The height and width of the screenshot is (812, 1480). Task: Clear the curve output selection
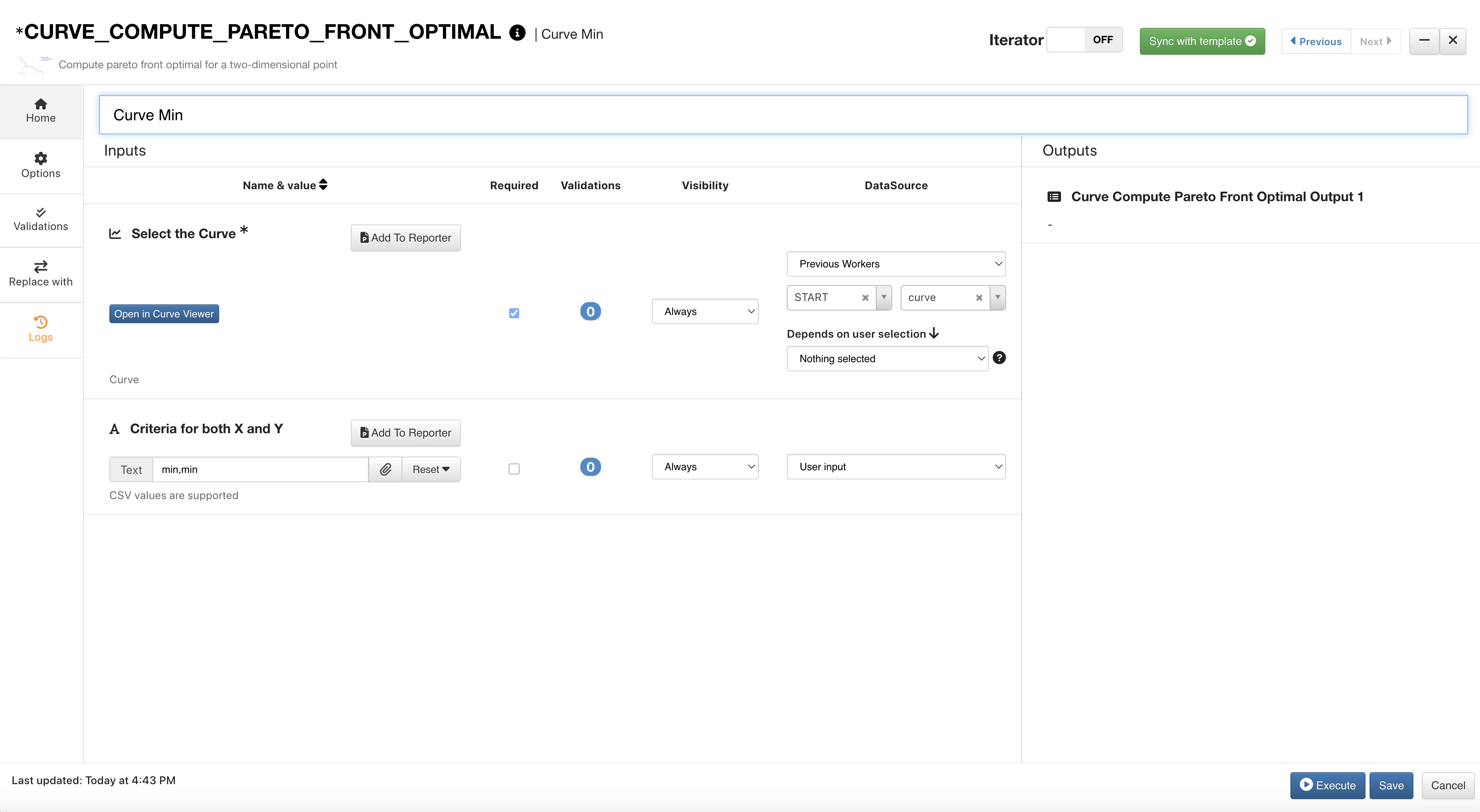pos(979,298)
